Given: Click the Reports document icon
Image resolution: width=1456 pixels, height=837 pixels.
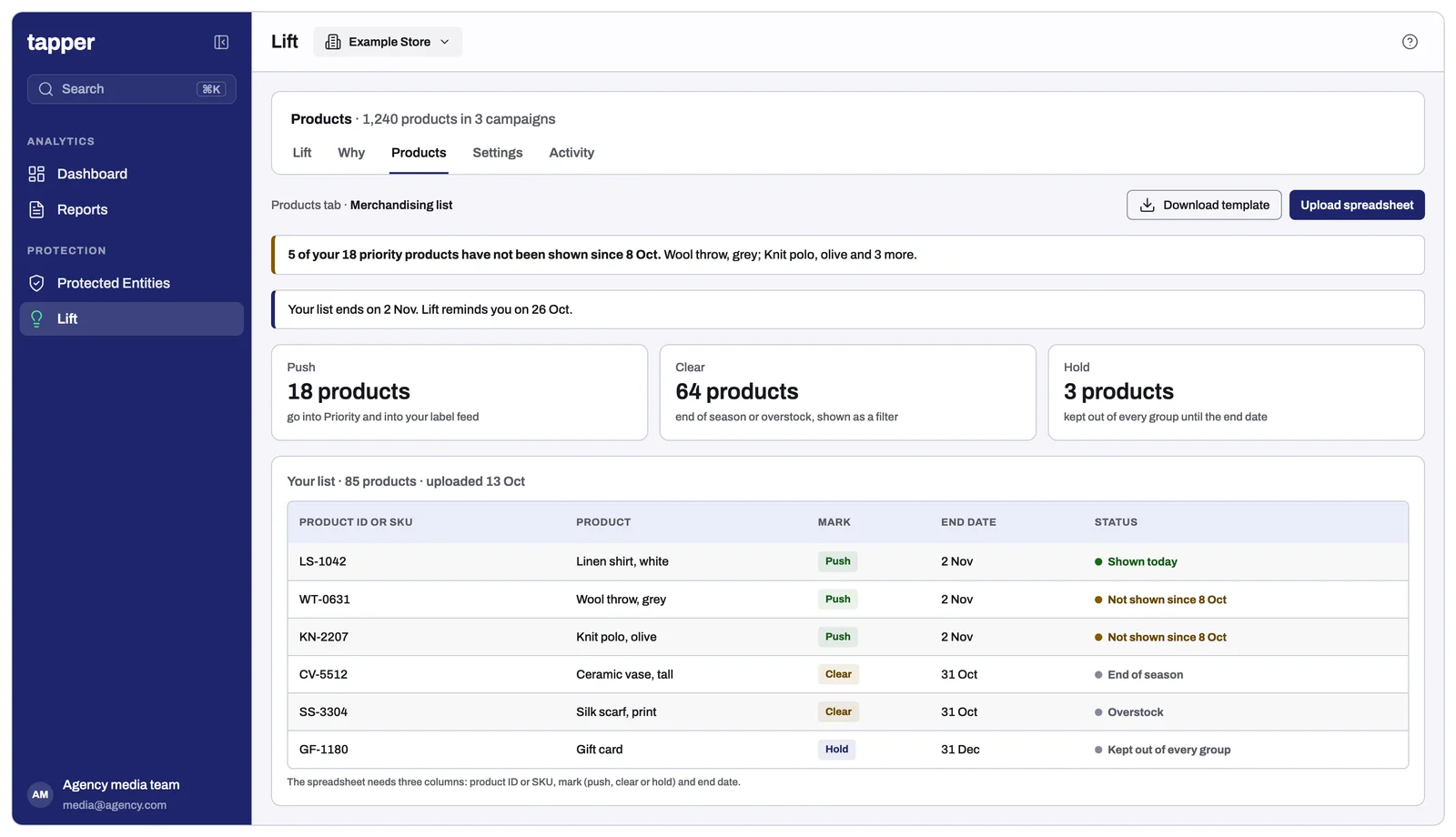Looking at the screenshot, I should [36, 209].
